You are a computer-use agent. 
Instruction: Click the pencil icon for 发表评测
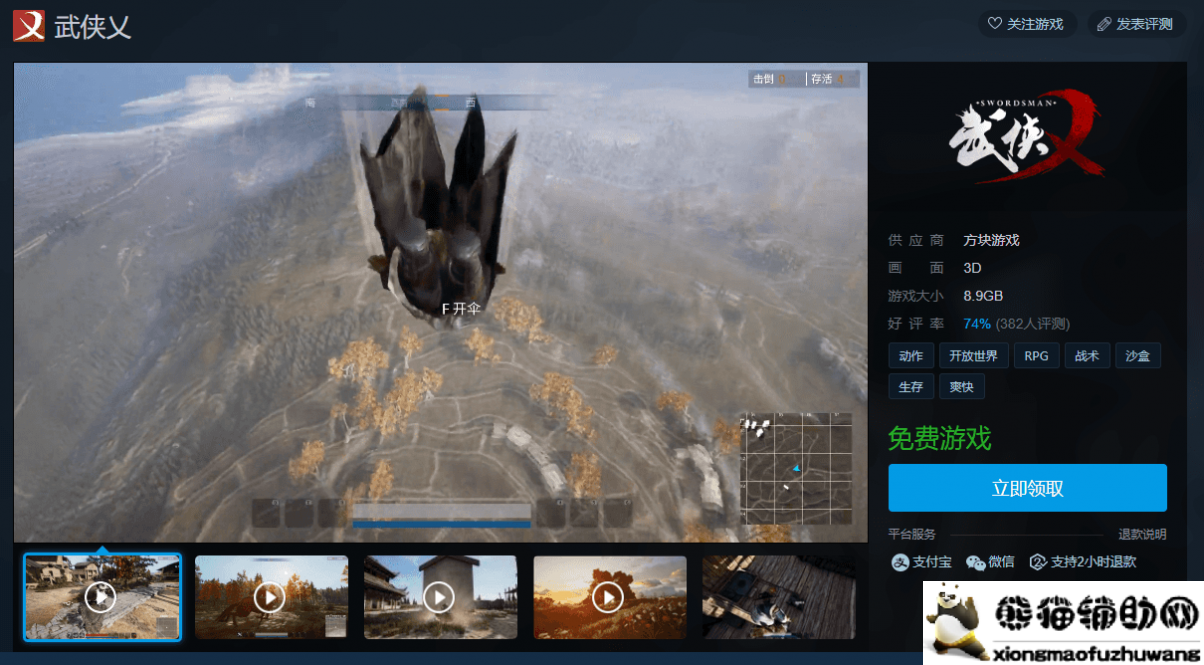[1104, 24]
